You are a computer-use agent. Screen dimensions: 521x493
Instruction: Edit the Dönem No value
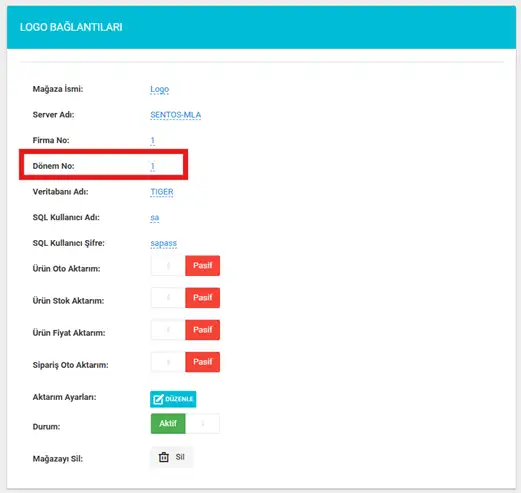tap(152, 166)
